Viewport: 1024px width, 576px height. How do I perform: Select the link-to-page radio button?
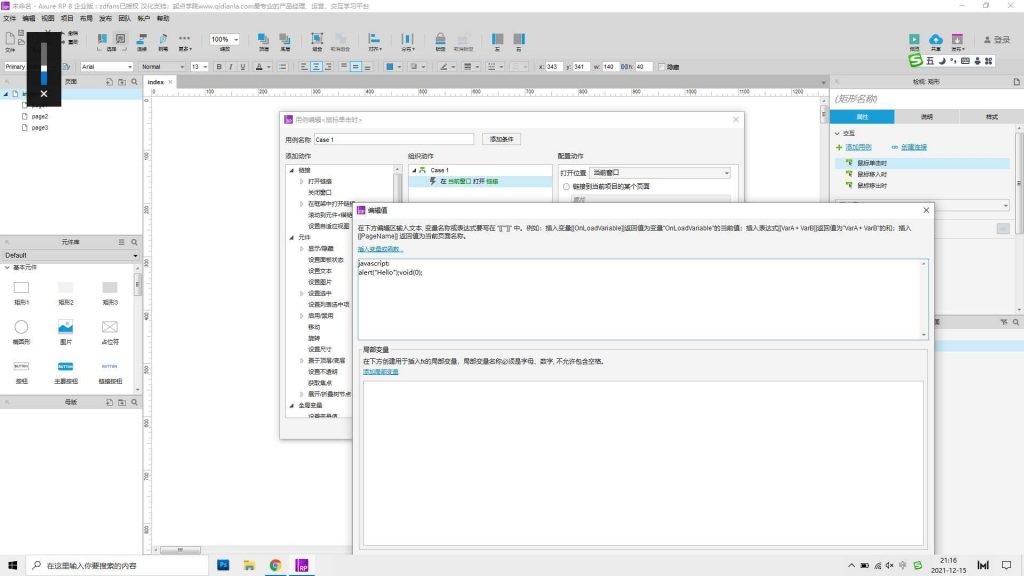[x=565, y=187]
